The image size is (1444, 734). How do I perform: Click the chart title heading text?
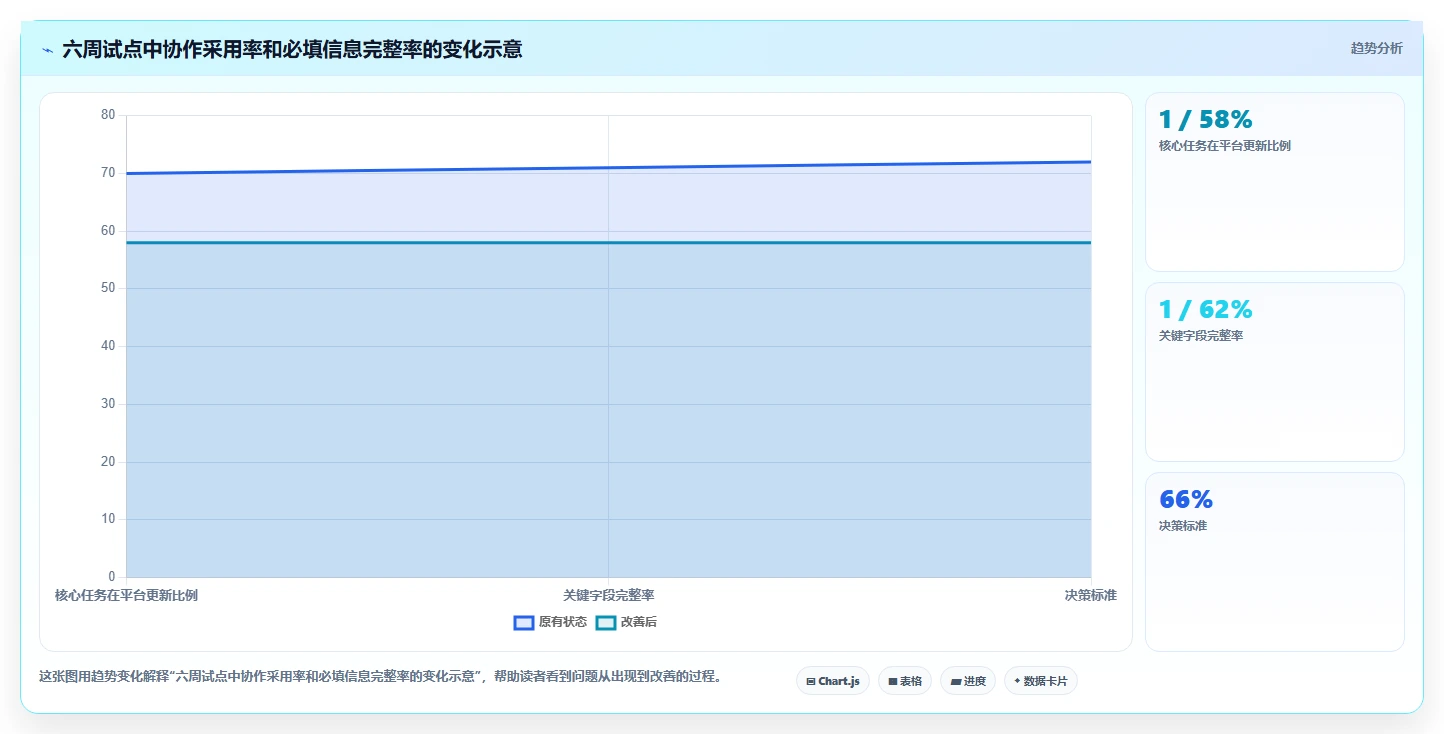(x=292, y=49)
